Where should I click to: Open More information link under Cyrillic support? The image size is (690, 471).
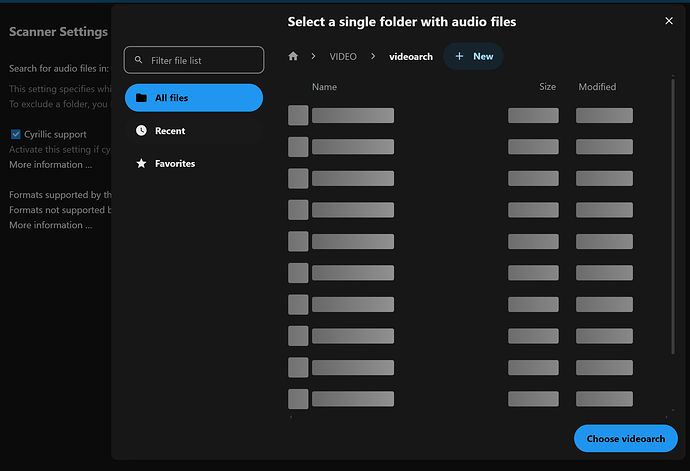[50, 165]
